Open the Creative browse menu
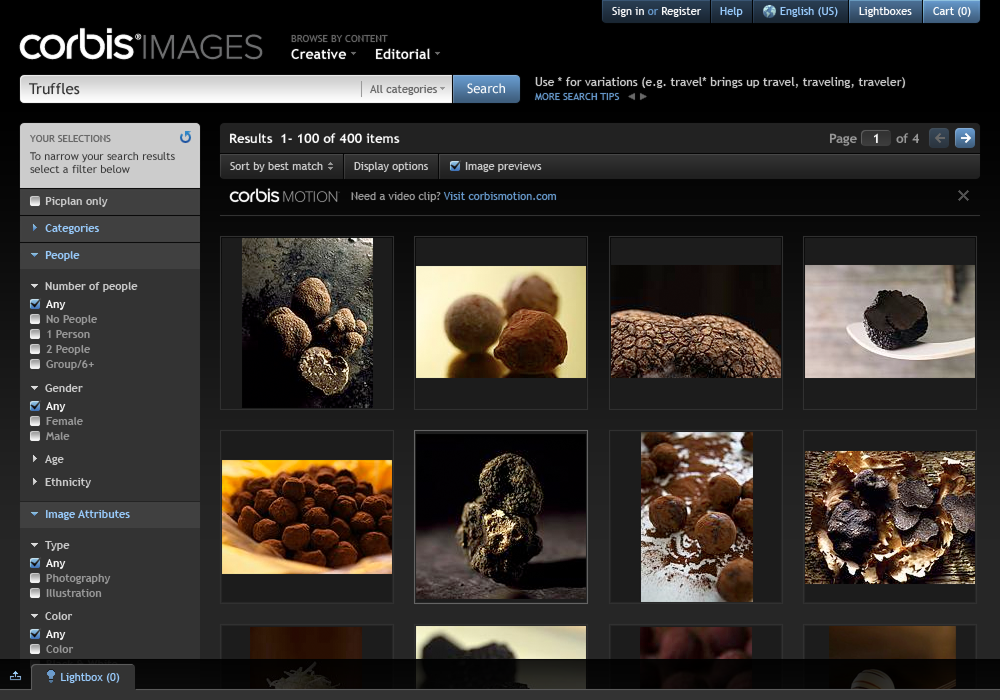Screen dimensions: 1000x700 point(323,55)
